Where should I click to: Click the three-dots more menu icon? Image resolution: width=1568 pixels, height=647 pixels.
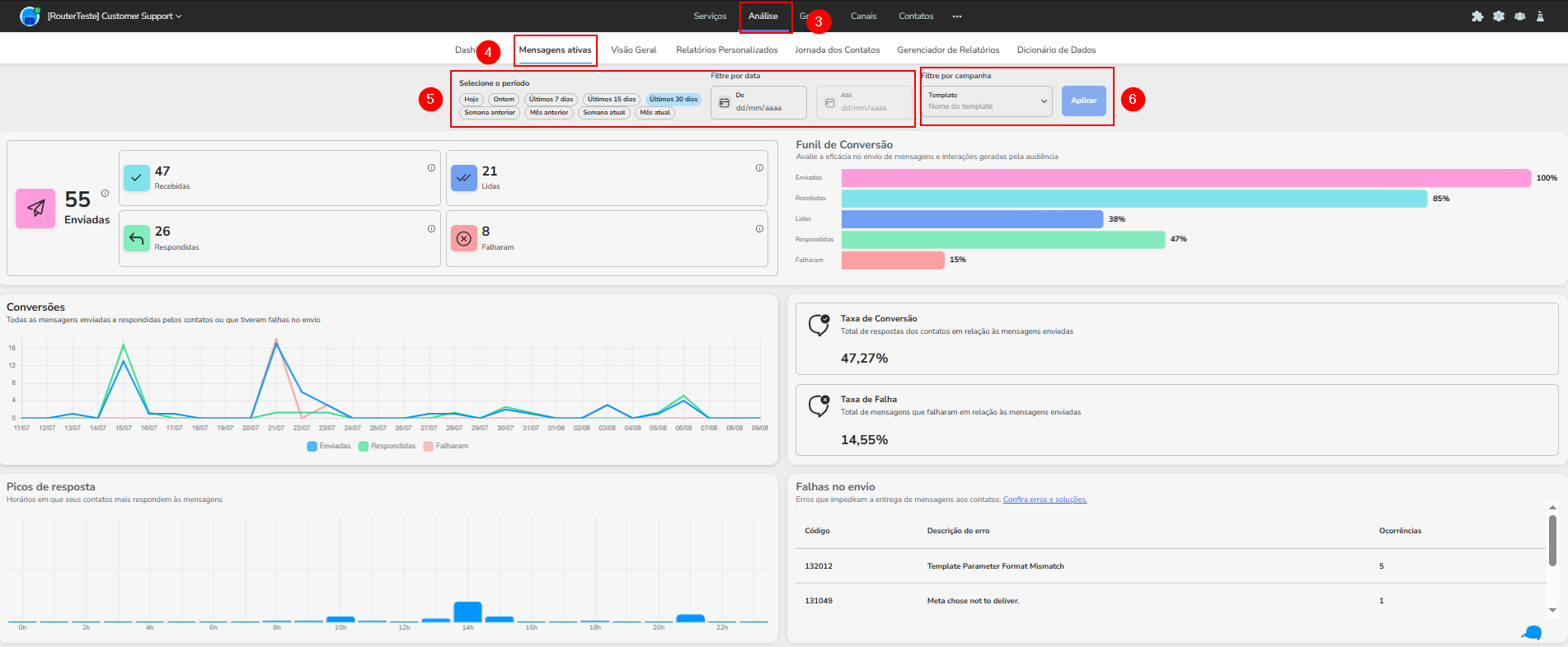[x=957, y=16]
